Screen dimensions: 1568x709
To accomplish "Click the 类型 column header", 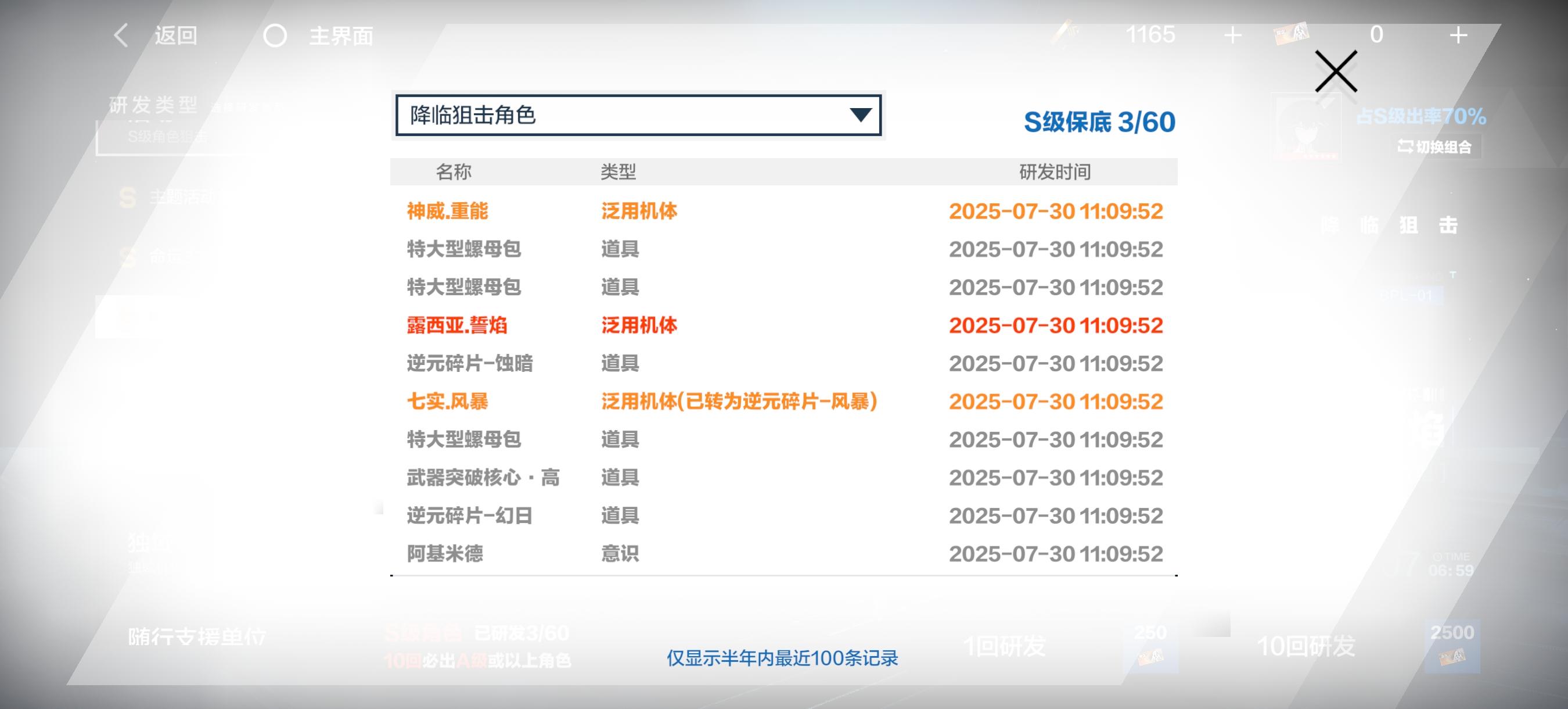I will click(618, 172).
